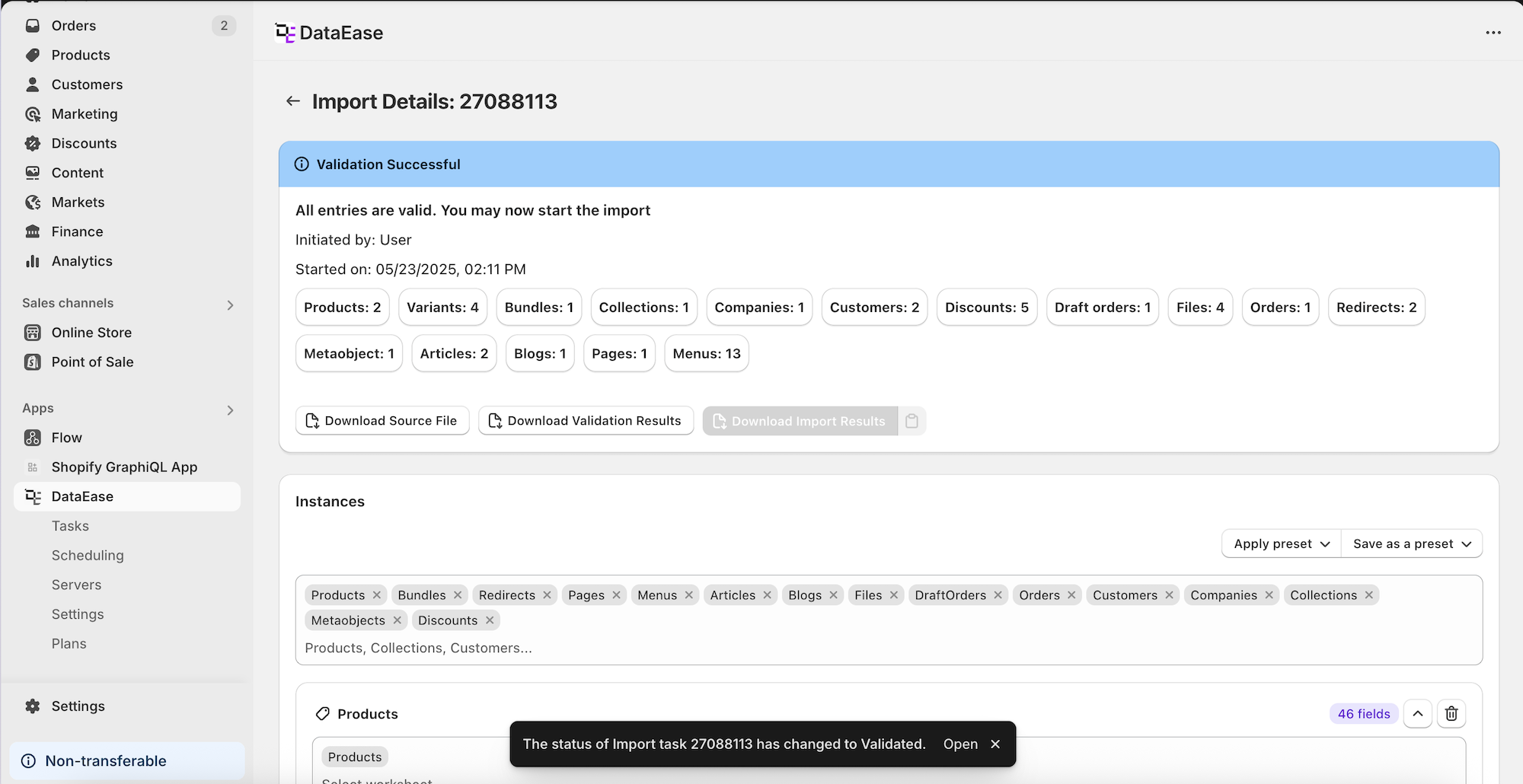Click the Discounts: 5 summary chip

(x=987, y=308)
